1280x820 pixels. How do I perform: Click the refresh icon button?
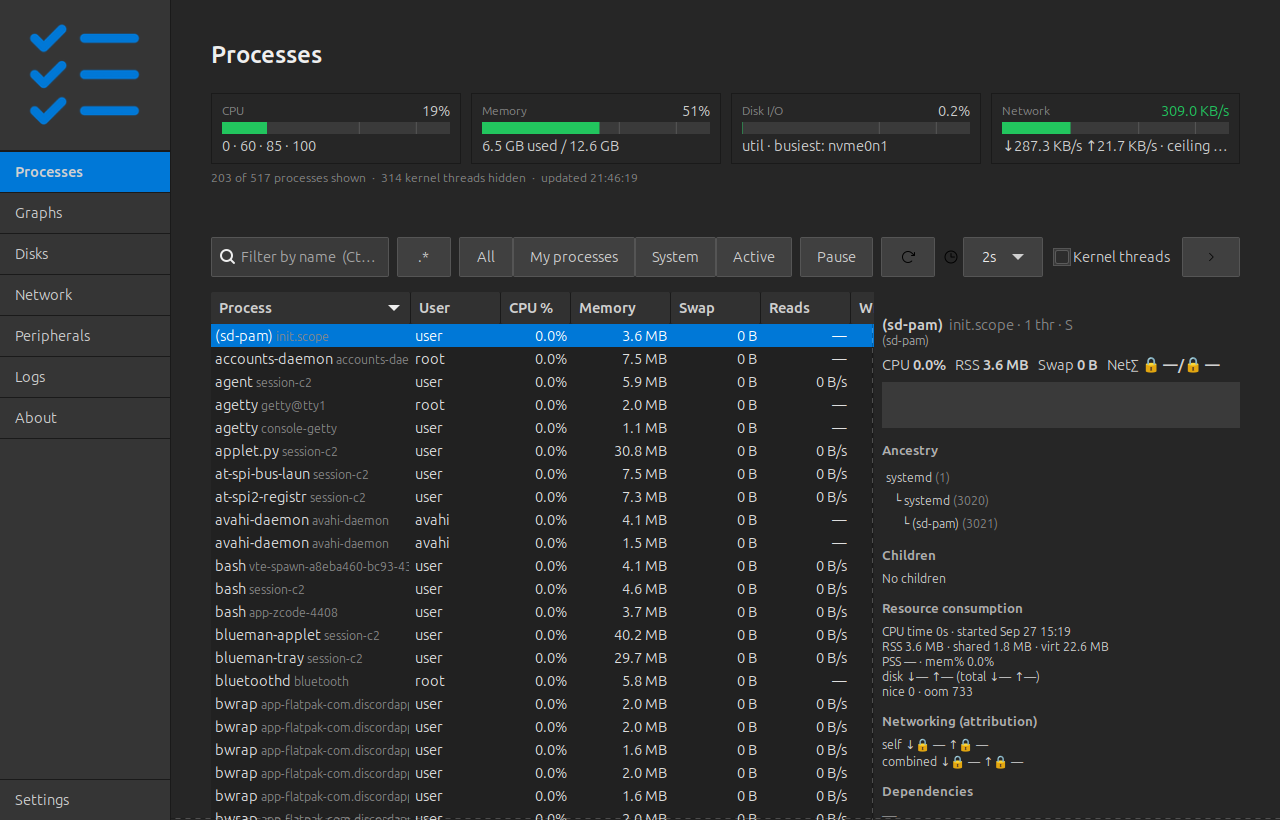pyautogui.click(x=908, y=257)
